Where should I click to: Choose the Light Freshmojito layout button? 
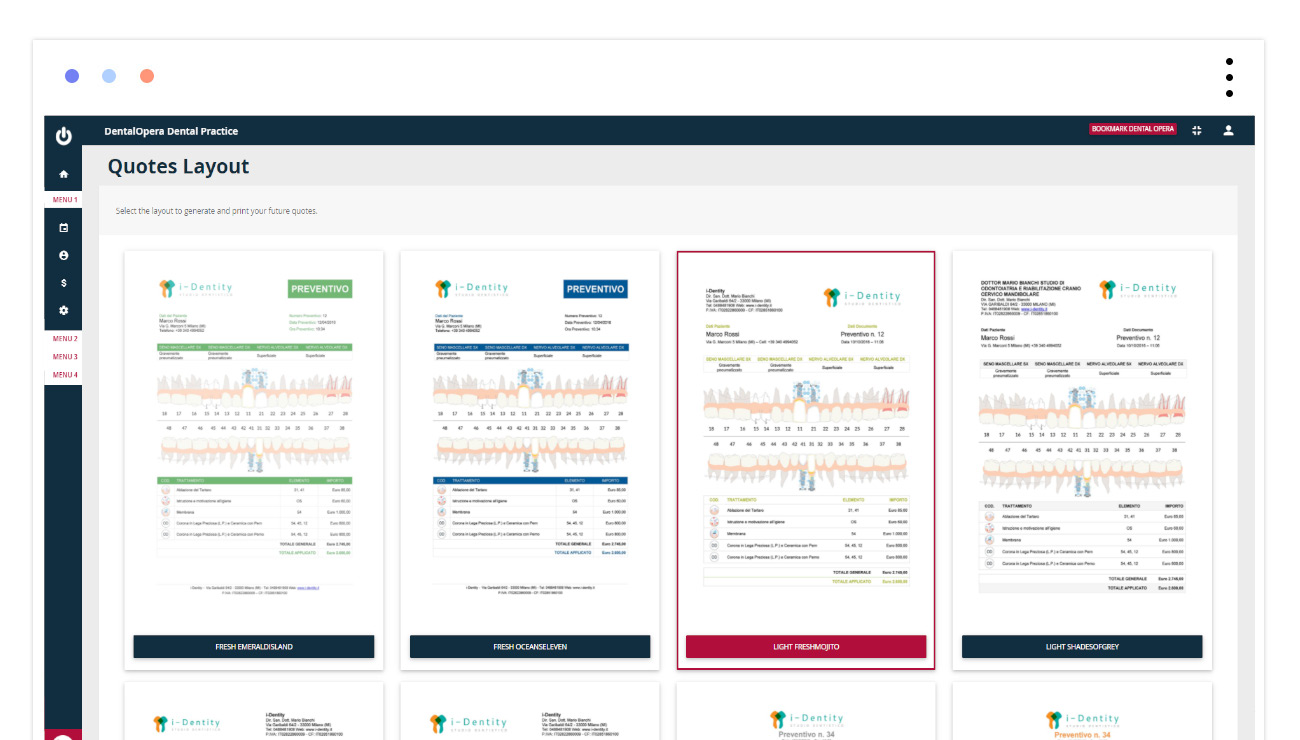(806, 647)
